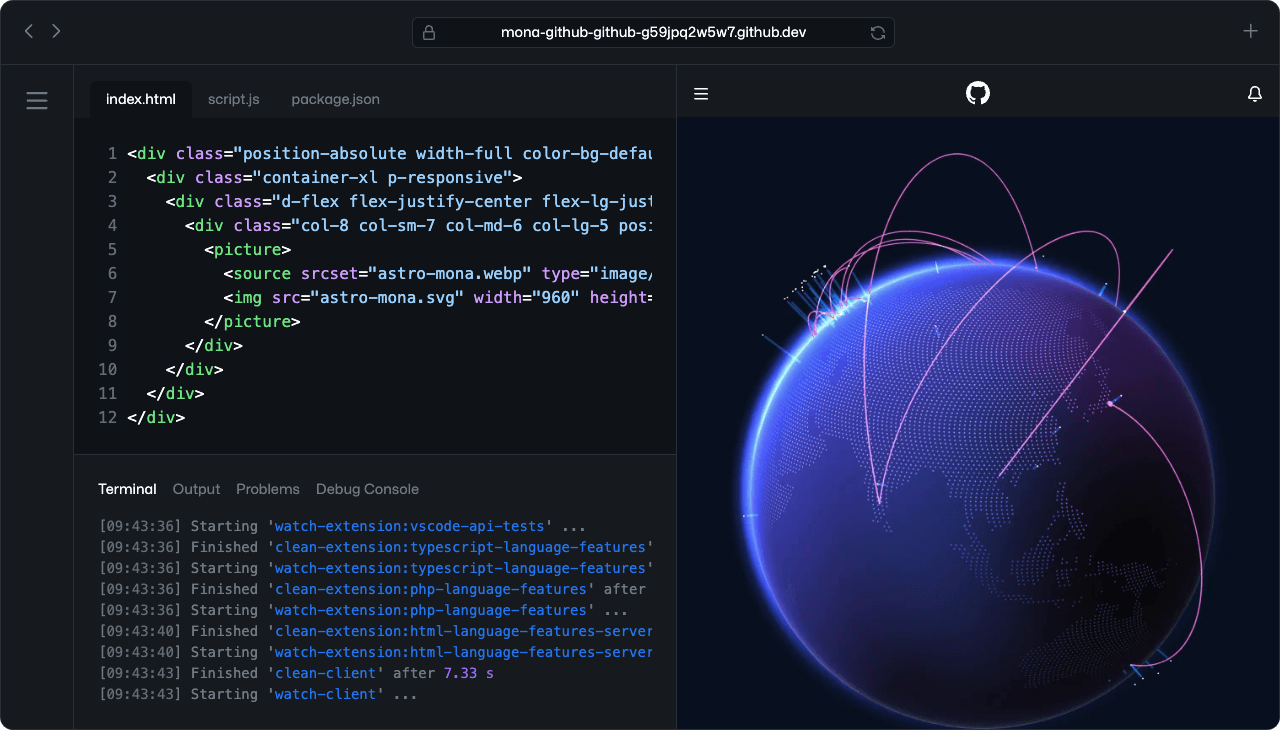1280x730 pixels.
Task: Click 'clean-extension:php-language-features' terminal entry
Action: (x=430, y=589)
